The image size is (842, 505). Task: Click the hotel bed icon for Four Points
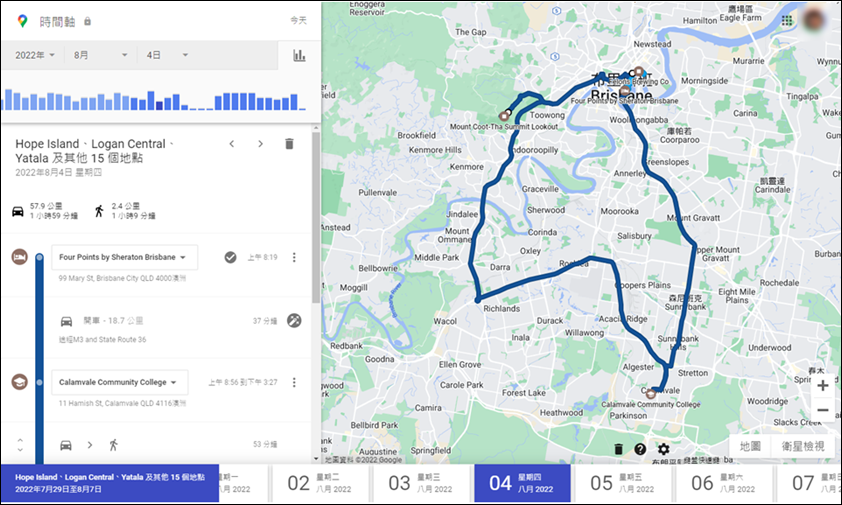point(20,257)
